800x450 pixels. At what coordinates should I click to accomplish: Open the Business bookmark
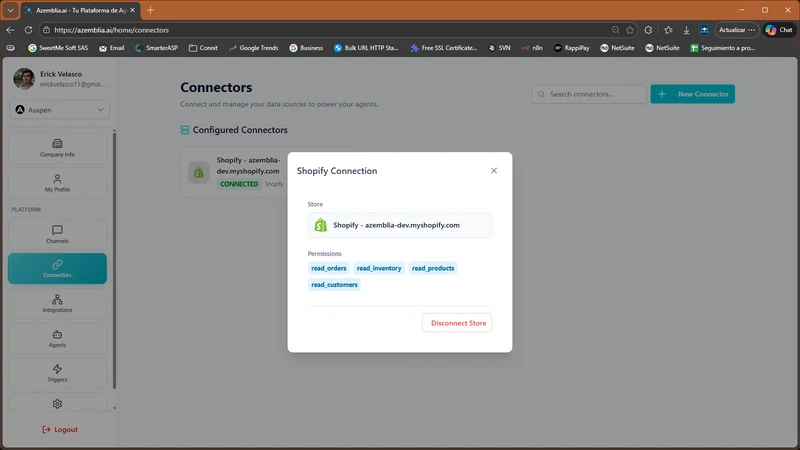(306, 48)
